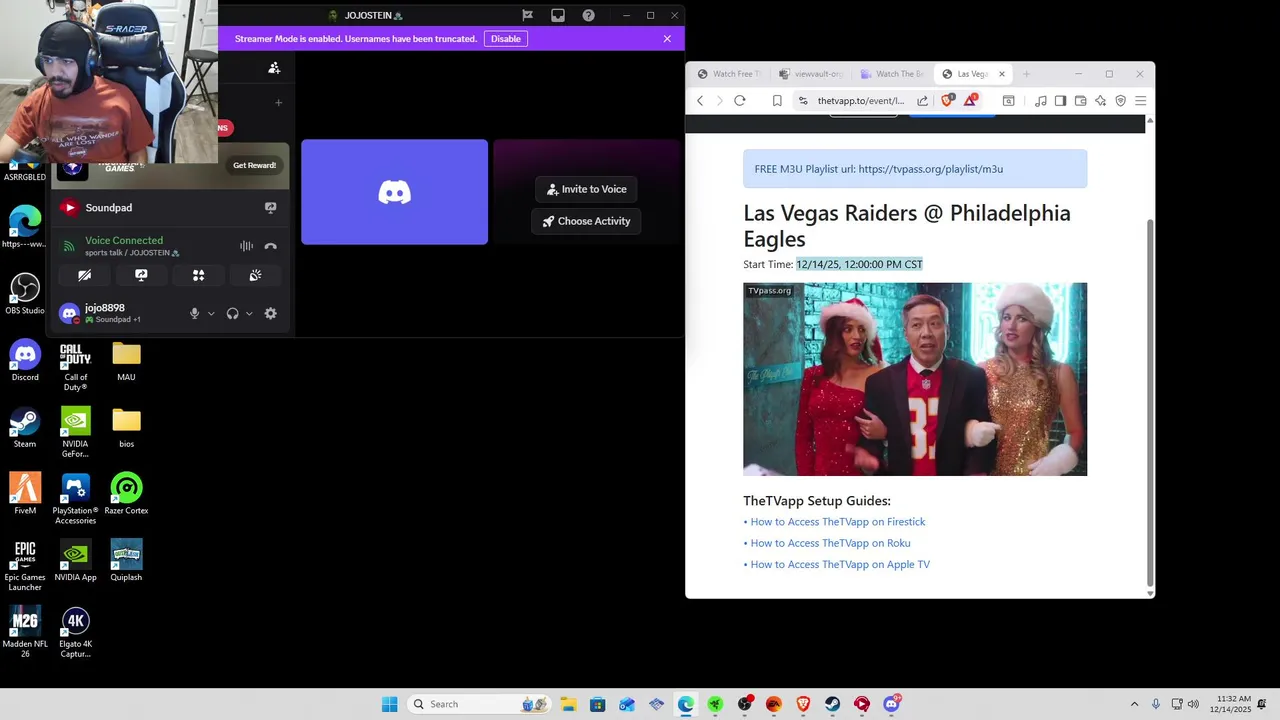Click the plus icon in Discord sidebar

(x=279, y=102)
